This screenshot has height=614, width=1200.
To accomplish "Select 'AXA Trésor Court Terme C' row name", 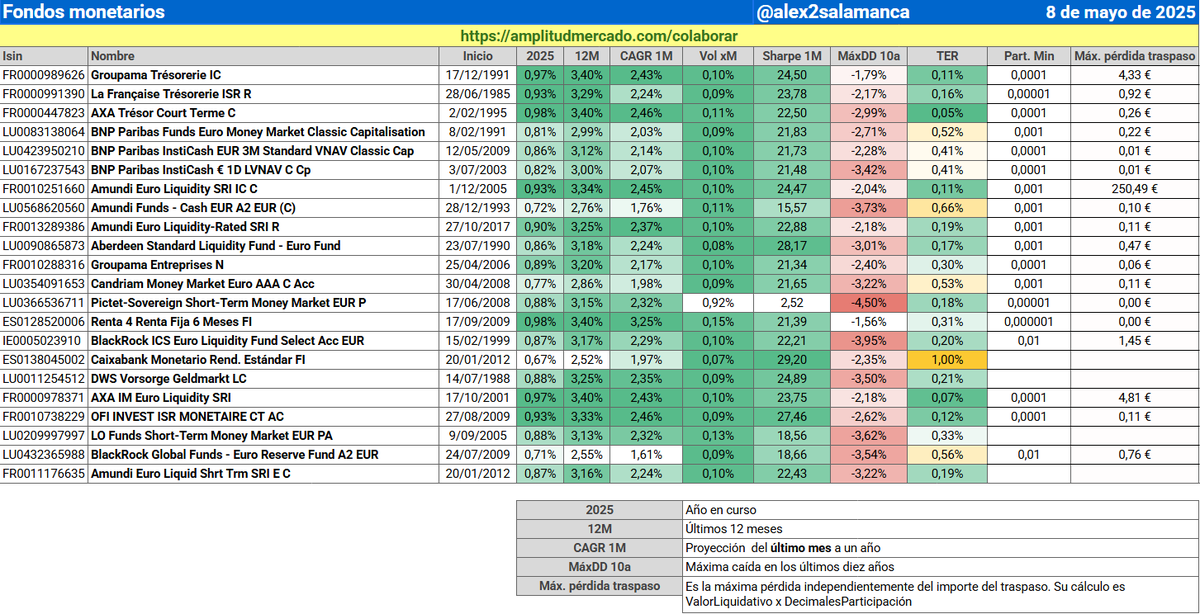I will [163, 113].
